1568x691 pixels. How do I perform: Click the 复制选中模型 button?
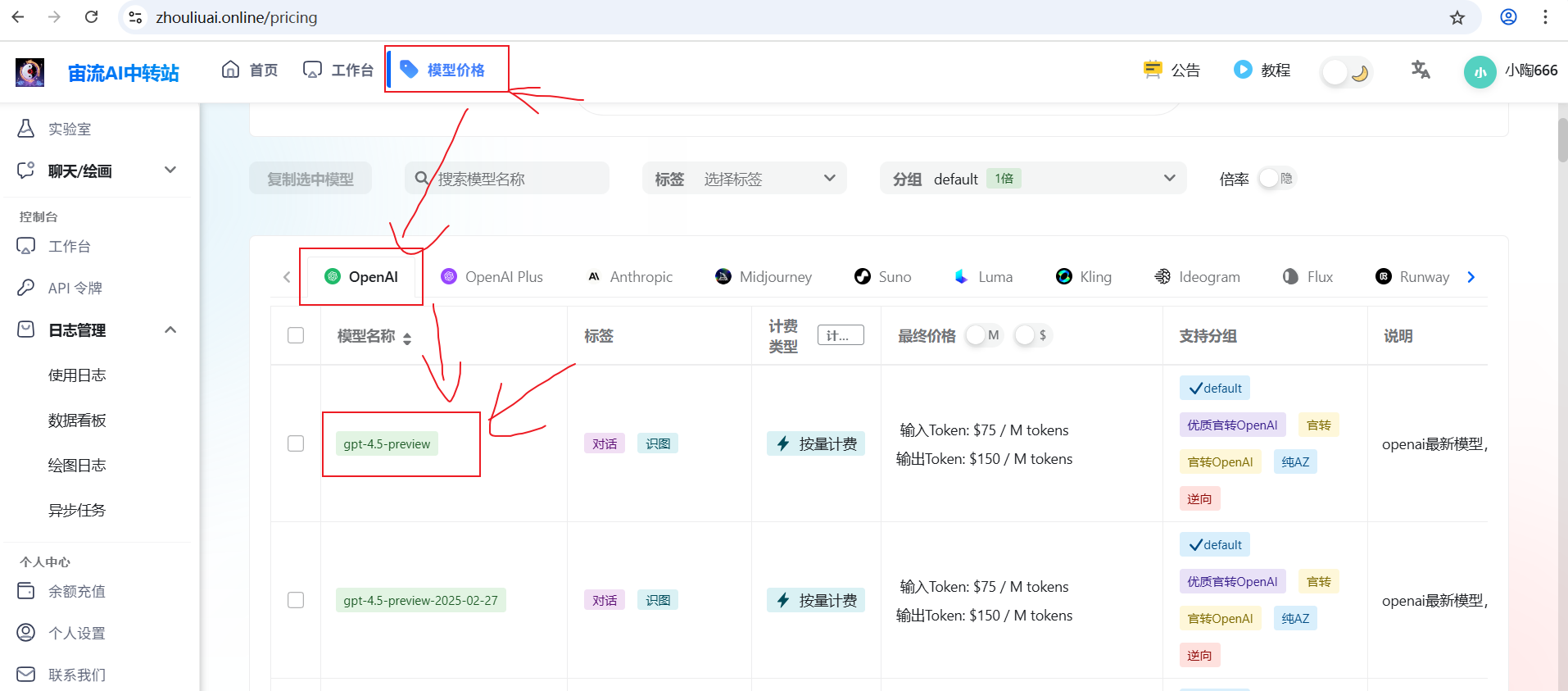tap(310, 178)
